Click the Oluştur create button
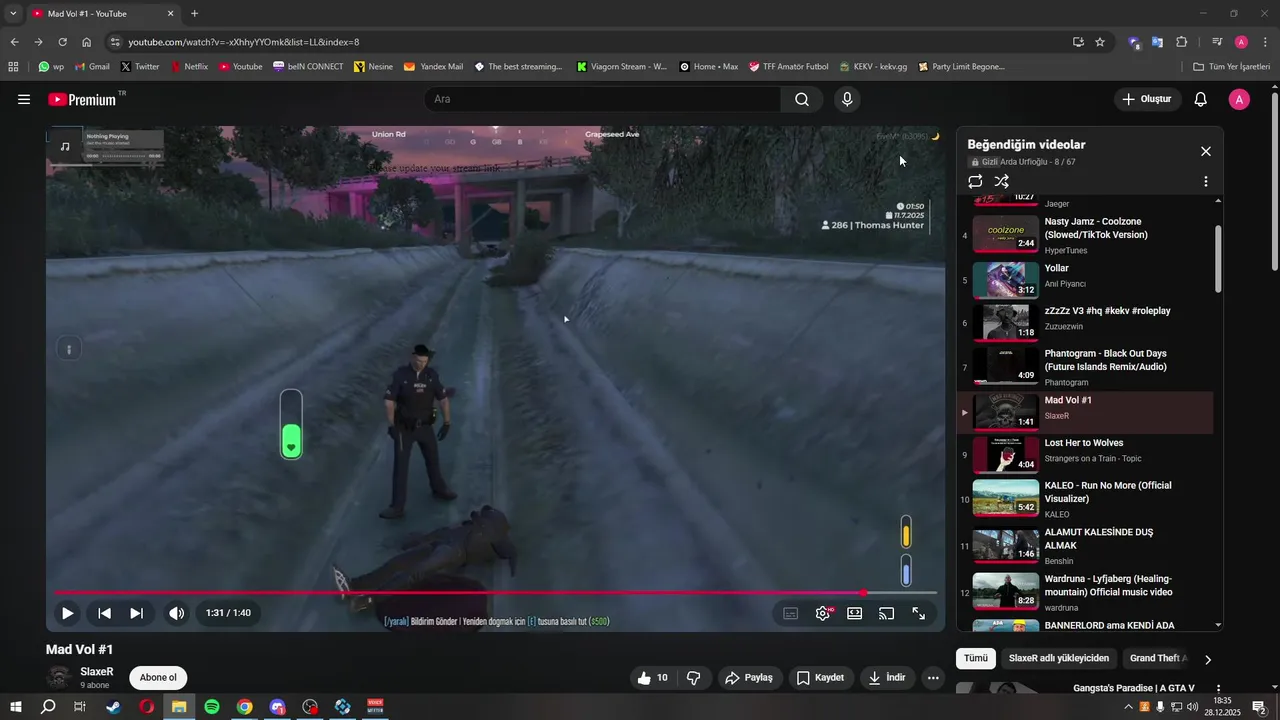Screen dimensions: 1280x720 [1147, 99]
